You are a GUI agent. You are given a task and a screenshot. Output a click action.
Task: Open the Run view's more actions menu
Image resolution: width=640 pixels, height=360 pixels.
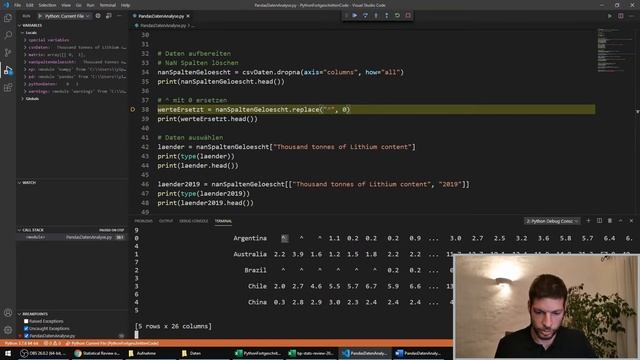[119, 16]
